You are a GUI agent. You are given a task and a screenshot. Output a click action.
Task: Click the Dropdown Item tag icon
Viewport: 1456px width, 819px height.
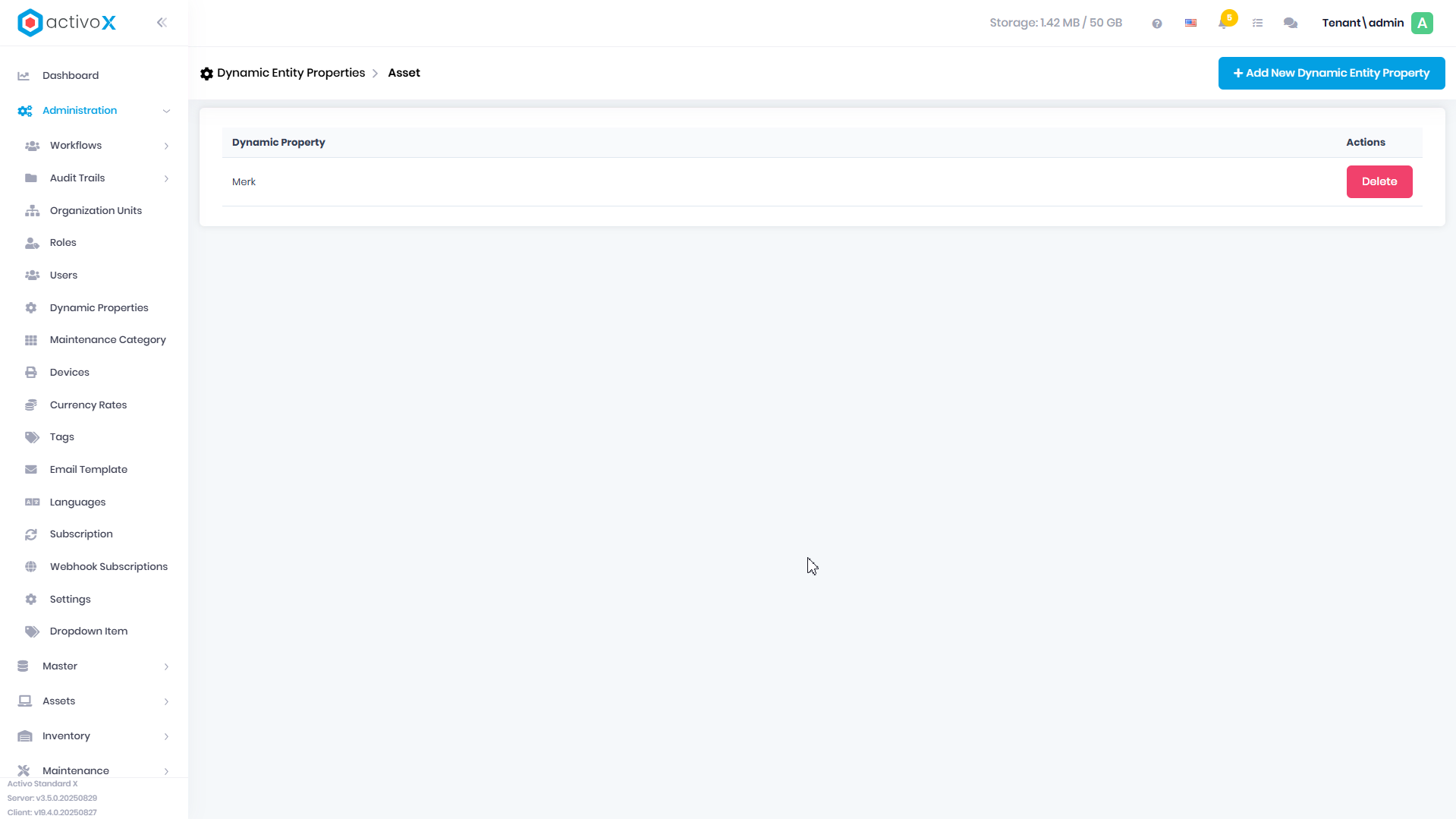coord(32,632)
